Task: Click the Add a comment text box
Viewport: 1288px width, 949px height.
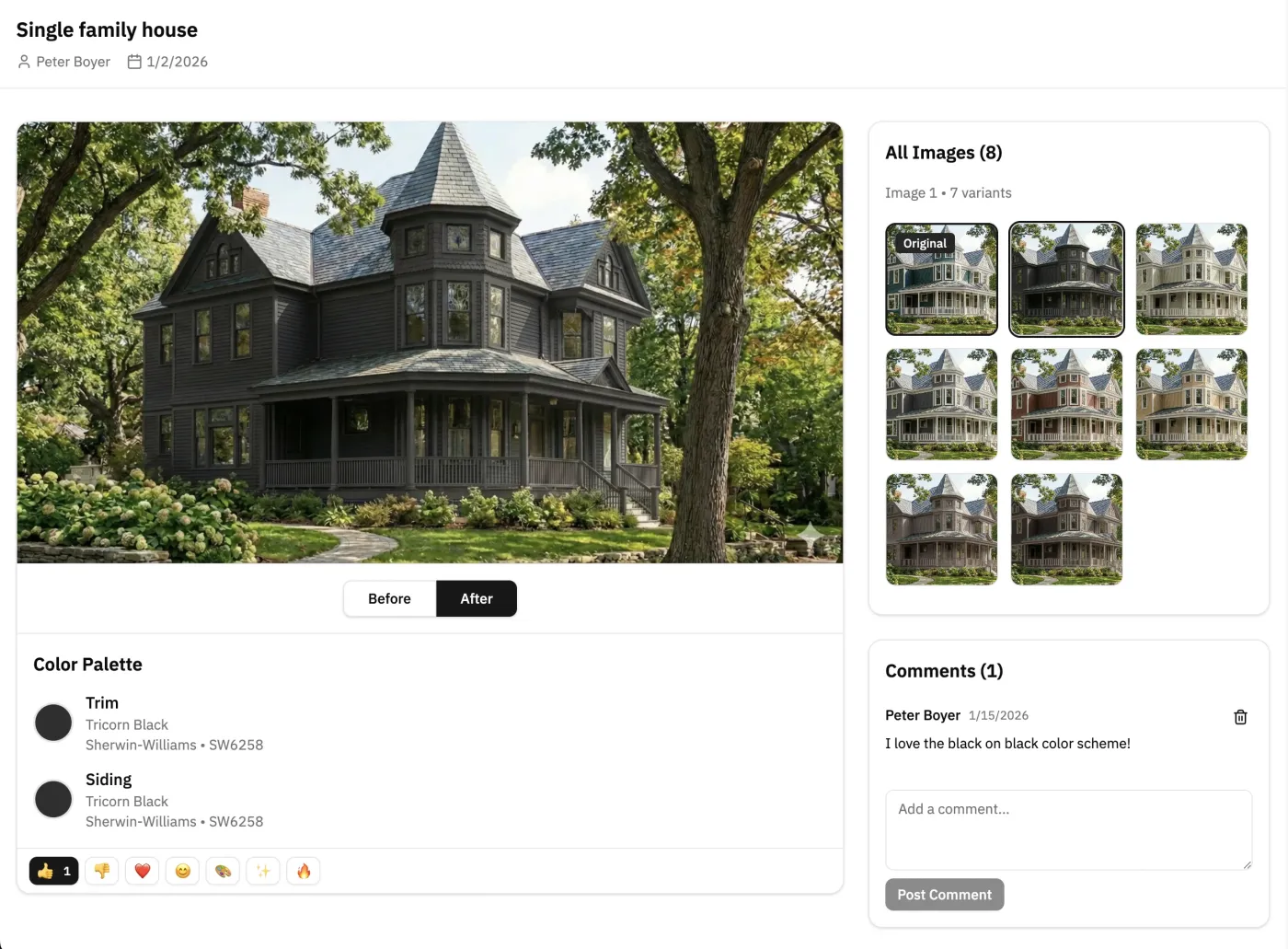Action: pyautogui.click(x=1069, y=829)
